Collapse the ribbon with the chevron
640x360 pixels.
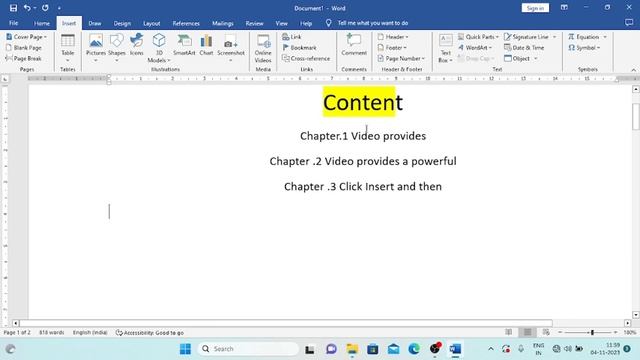coord(633,70)
